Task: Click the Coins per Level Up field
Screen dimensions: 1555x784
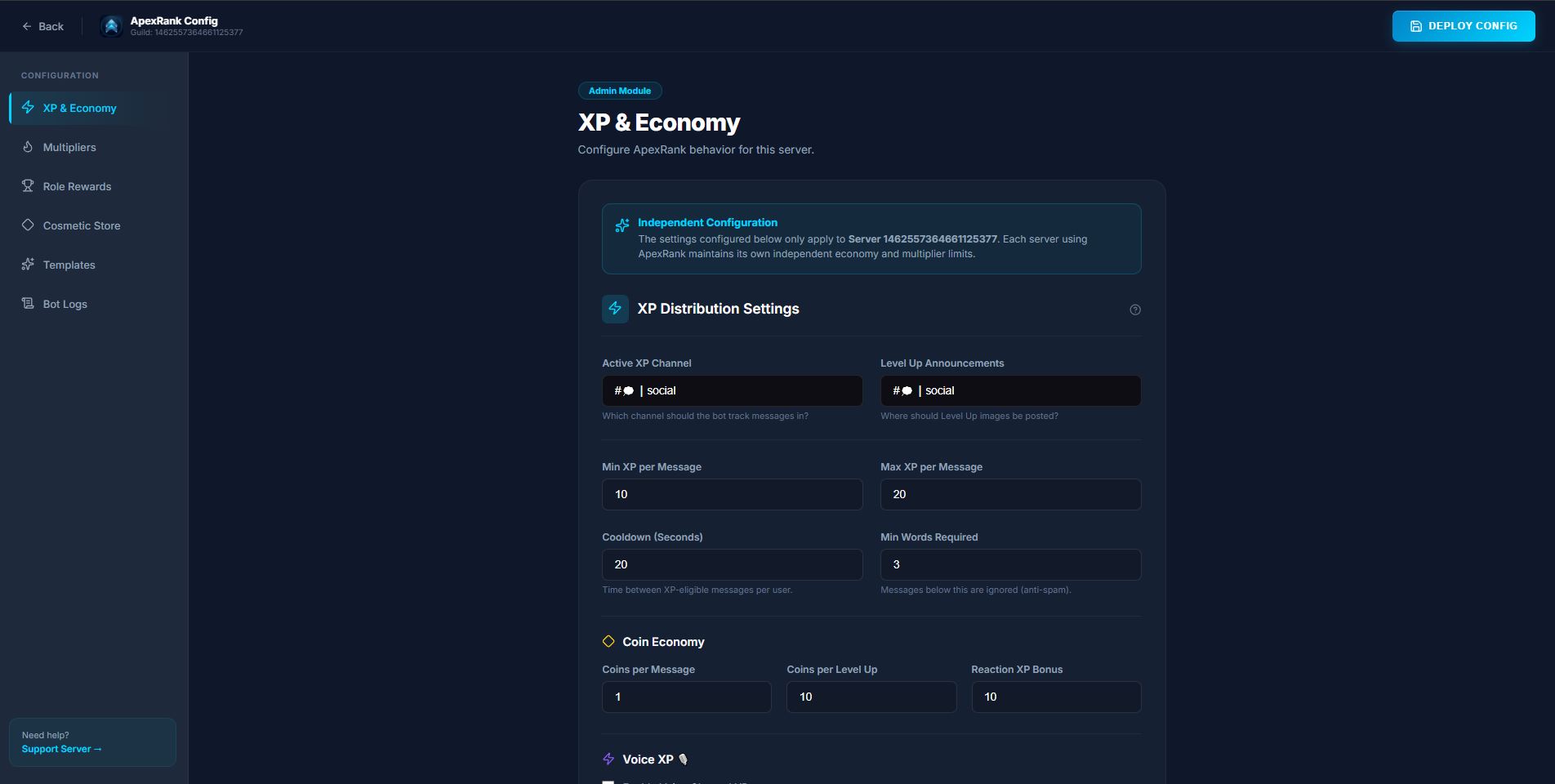Action: 871,697
